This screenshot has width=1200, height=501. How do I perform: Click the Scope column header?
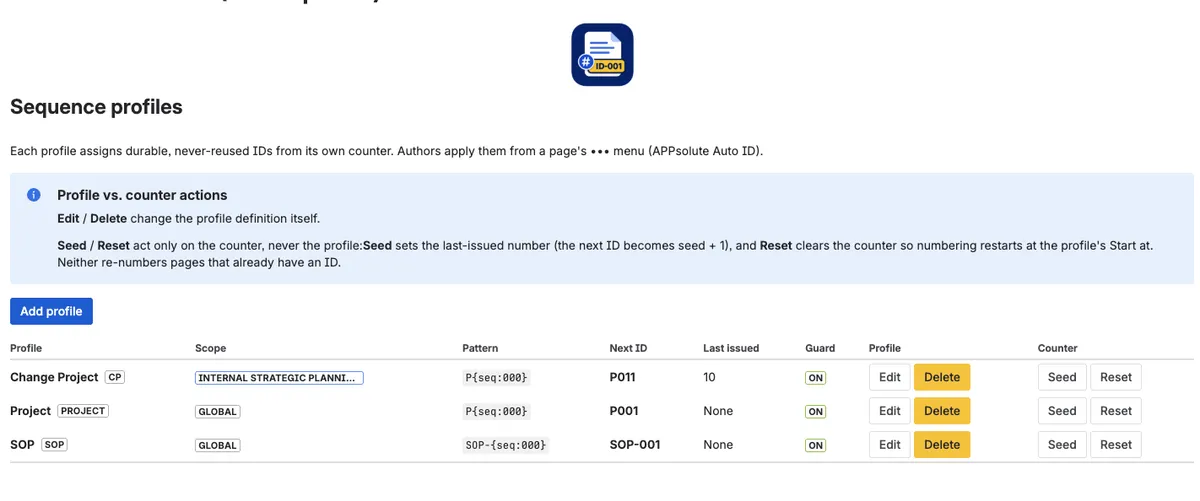tap(210, 348)
